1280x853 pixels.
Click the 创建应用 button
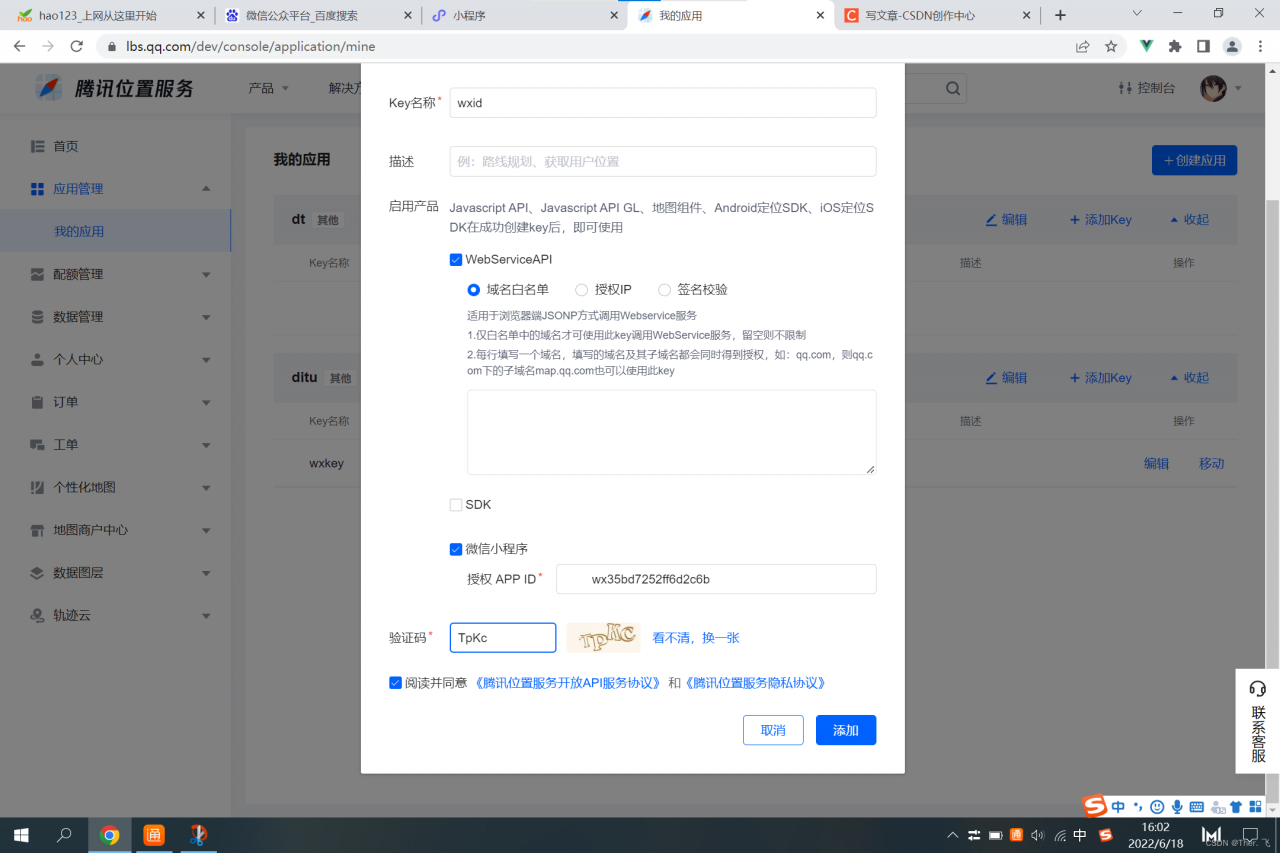coord(1195,160)
